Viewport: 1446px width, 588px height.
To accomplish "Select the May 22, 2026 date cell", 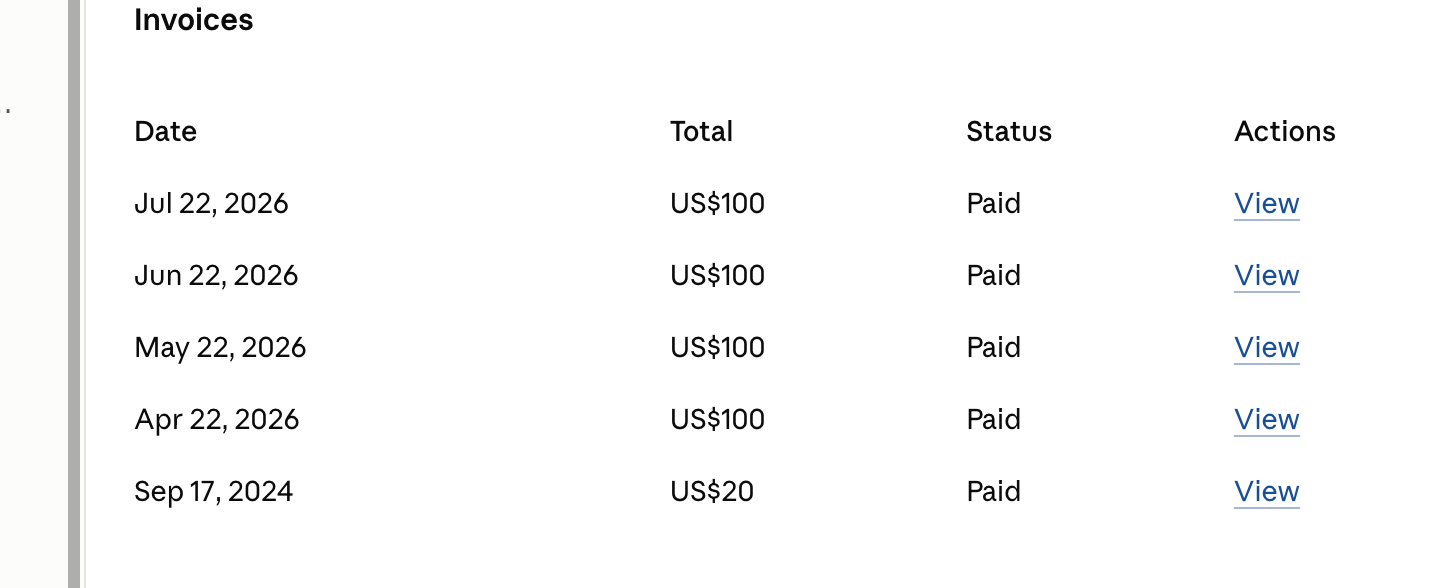I will pos(220,348).
